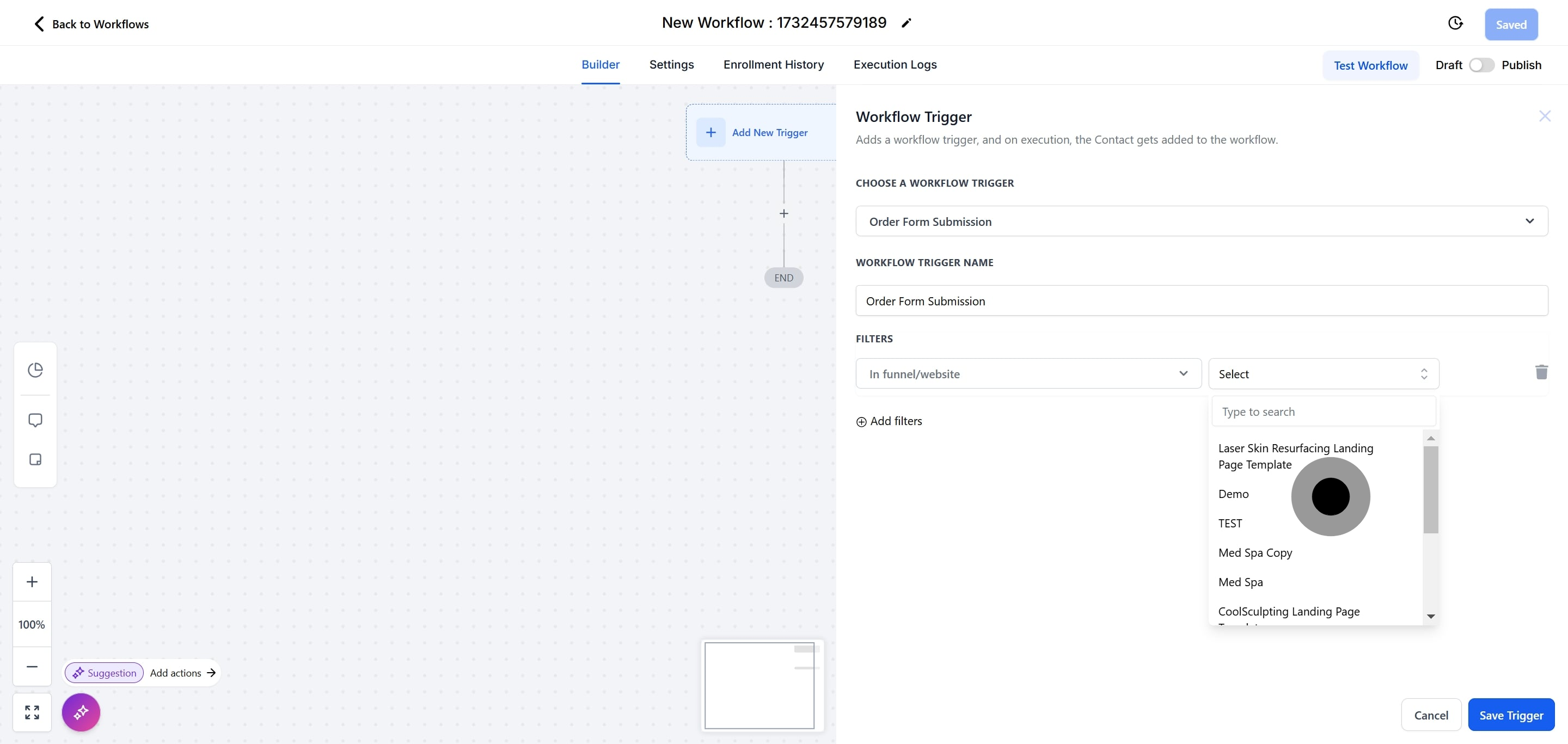Switch to the Settings tab

coord(671,64)
